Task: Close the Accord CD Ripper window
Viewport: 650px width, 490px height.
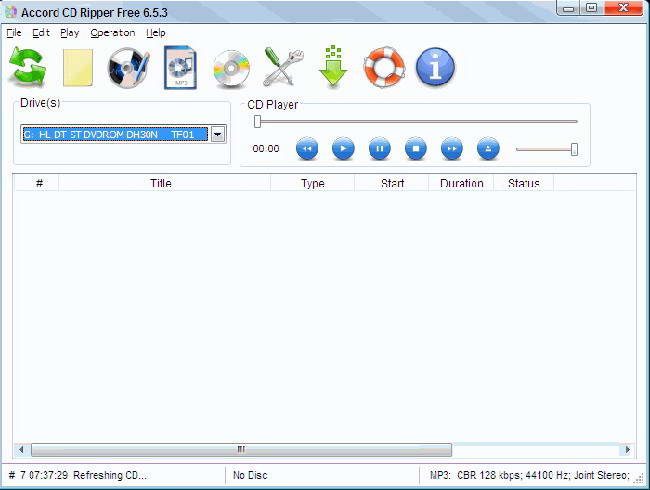Action: click(623, 8)
